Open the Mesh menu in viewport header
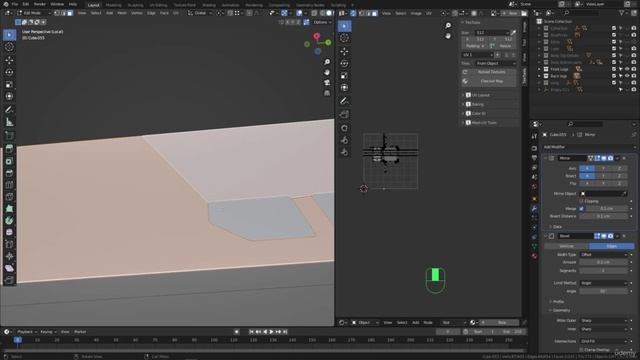640x360 pixels. coord(122,13)
